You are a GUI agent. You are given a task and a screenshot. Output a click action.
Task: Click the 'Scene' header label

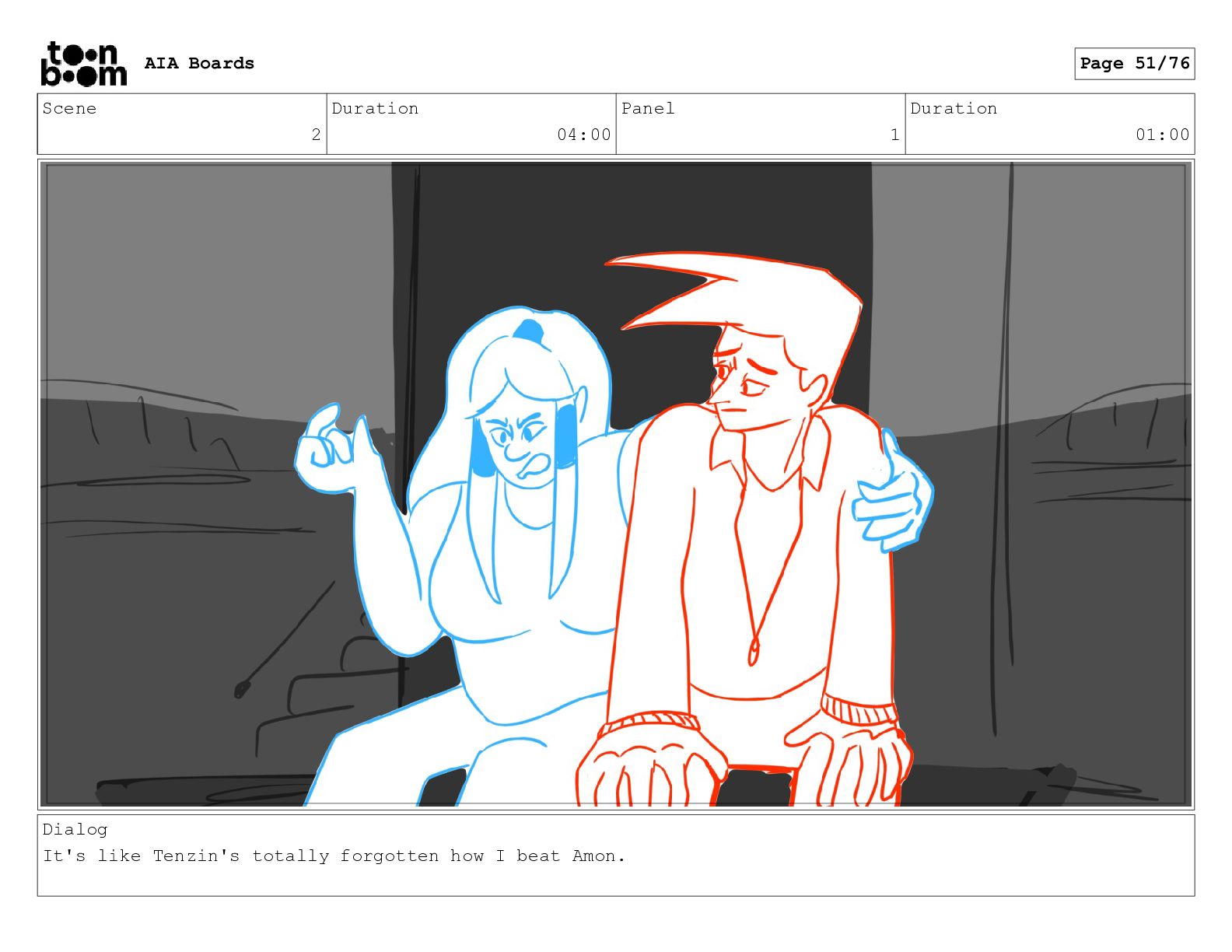click(x=69, y=108)
